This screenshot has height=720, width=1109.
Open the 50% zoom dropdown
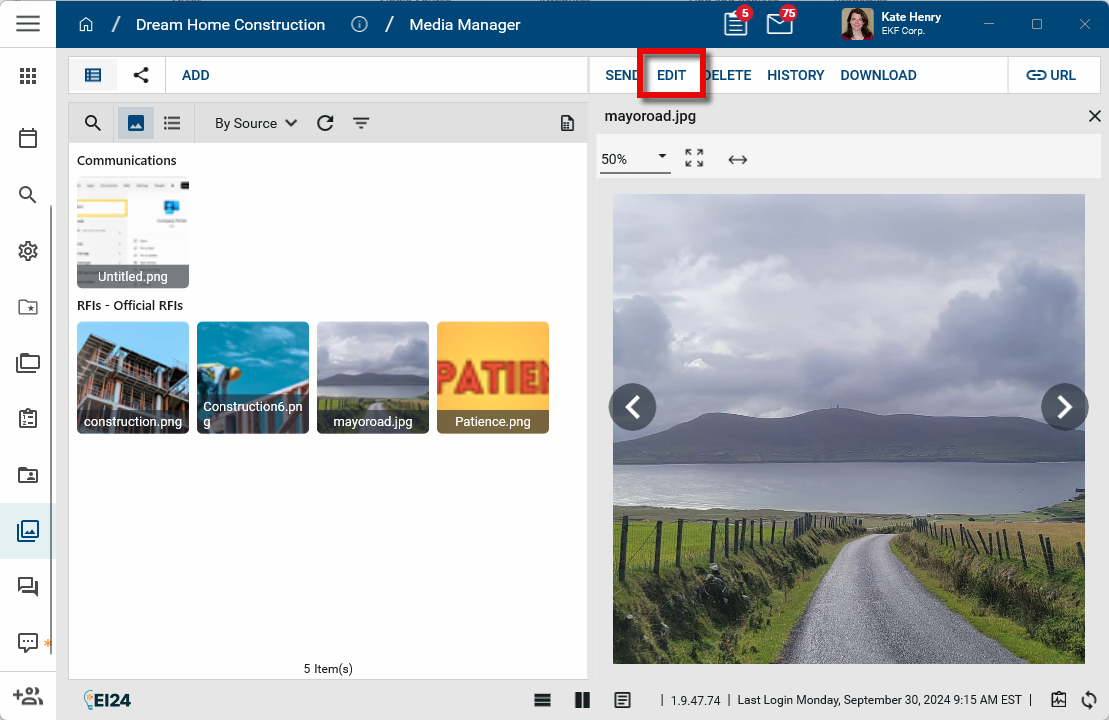pyautogui.click(x=634, y=158)
